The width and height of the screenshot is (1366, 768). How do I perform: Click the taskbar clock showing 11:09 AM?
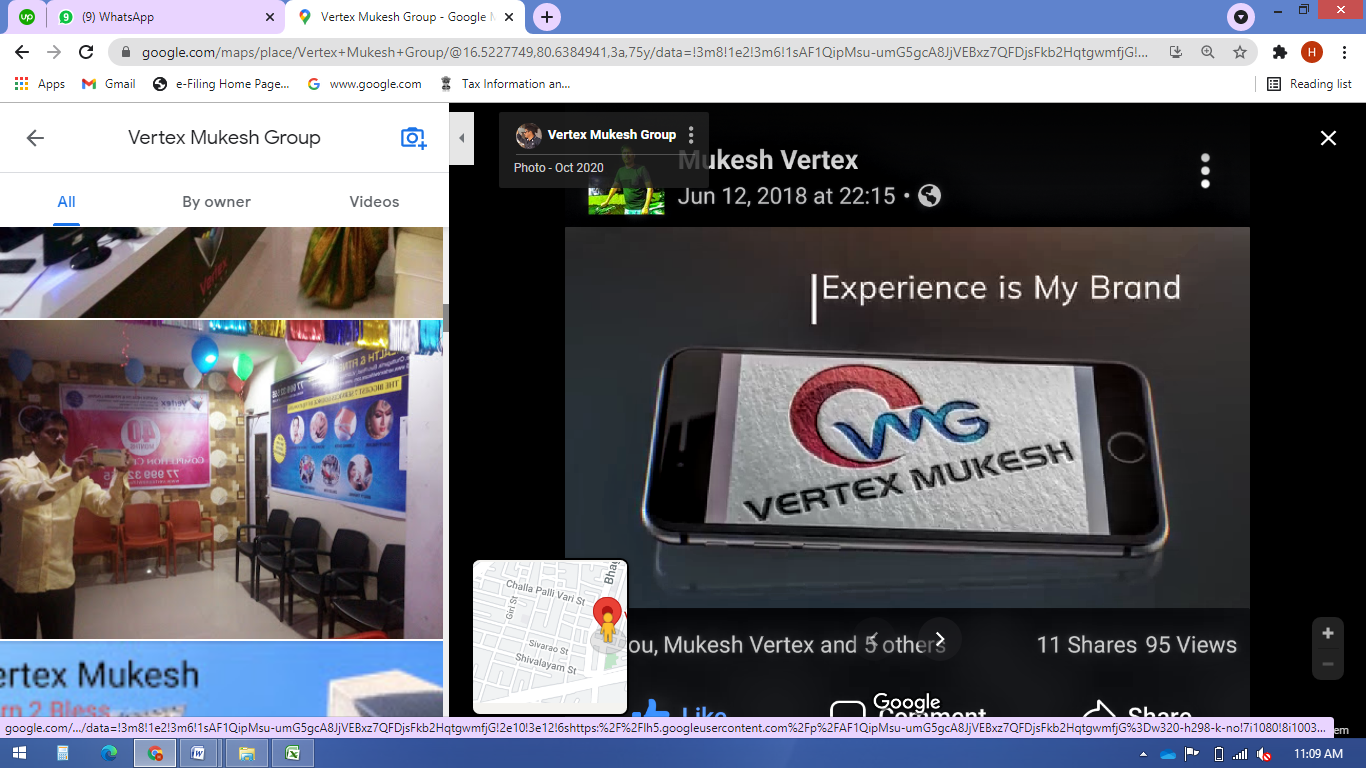pyautogui.click(x=1318, y=753)
